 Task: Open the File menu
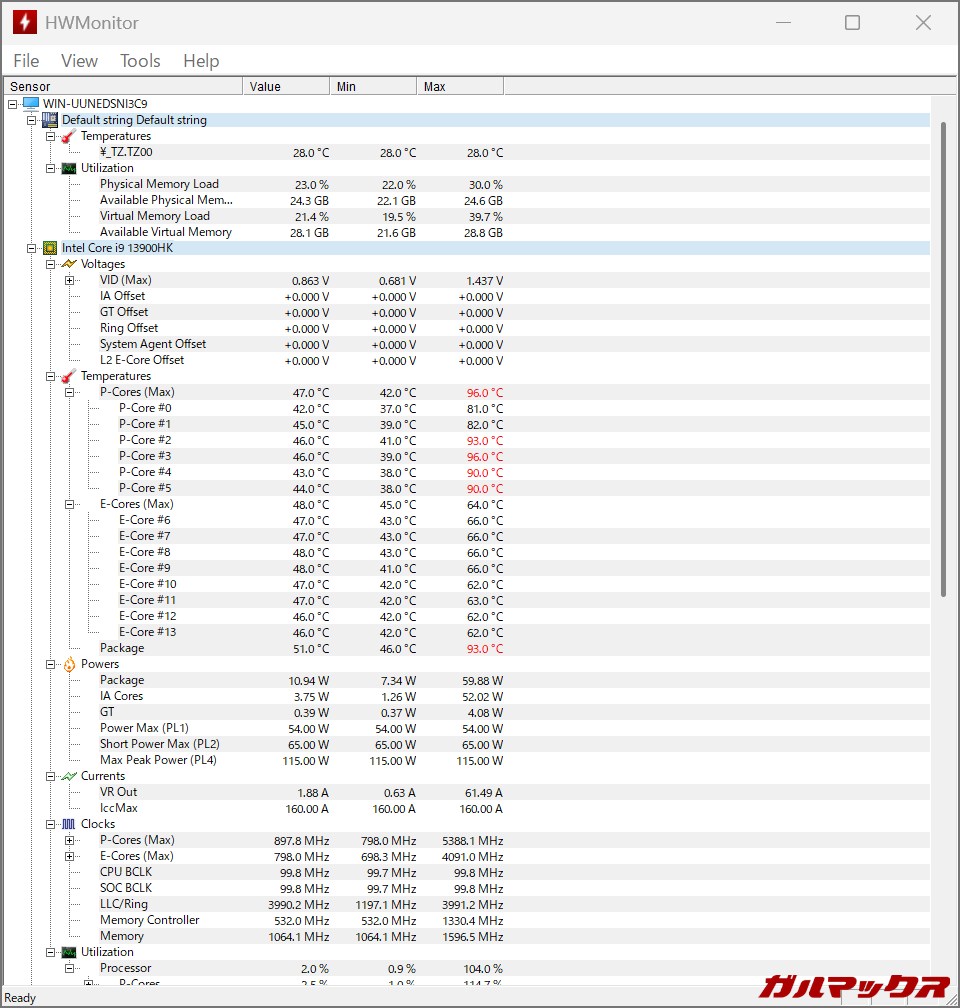(x=26, y=61)
